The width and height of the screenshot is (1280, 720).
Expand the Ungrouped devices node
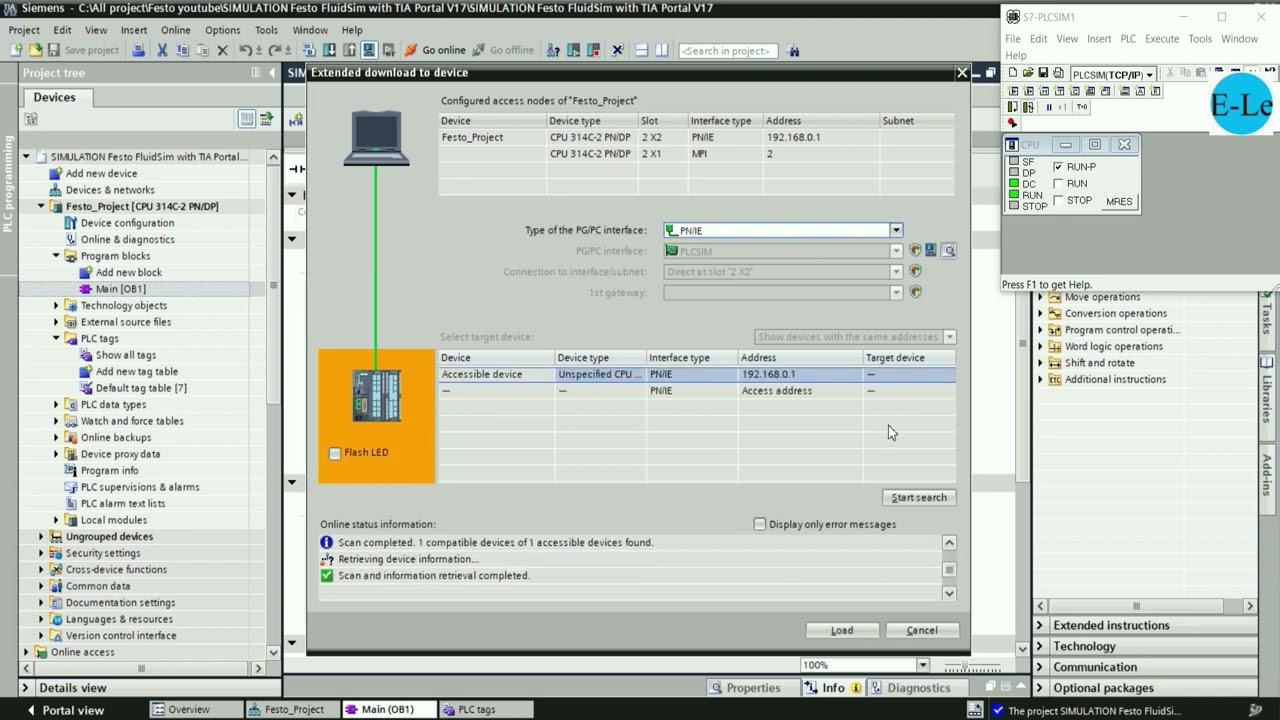[x=41, y=537]
